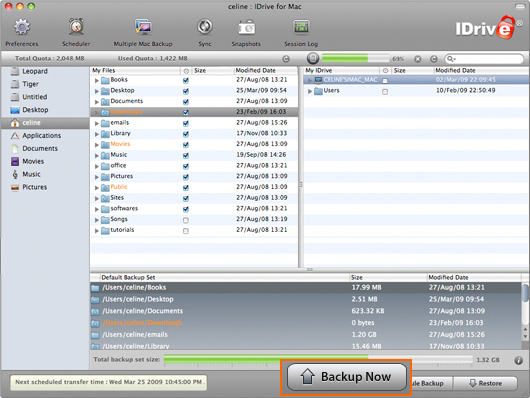The width and height of the screenshot is (530, 398).
Task: Click refresh icon next to search field
Action: click(434, 59)
